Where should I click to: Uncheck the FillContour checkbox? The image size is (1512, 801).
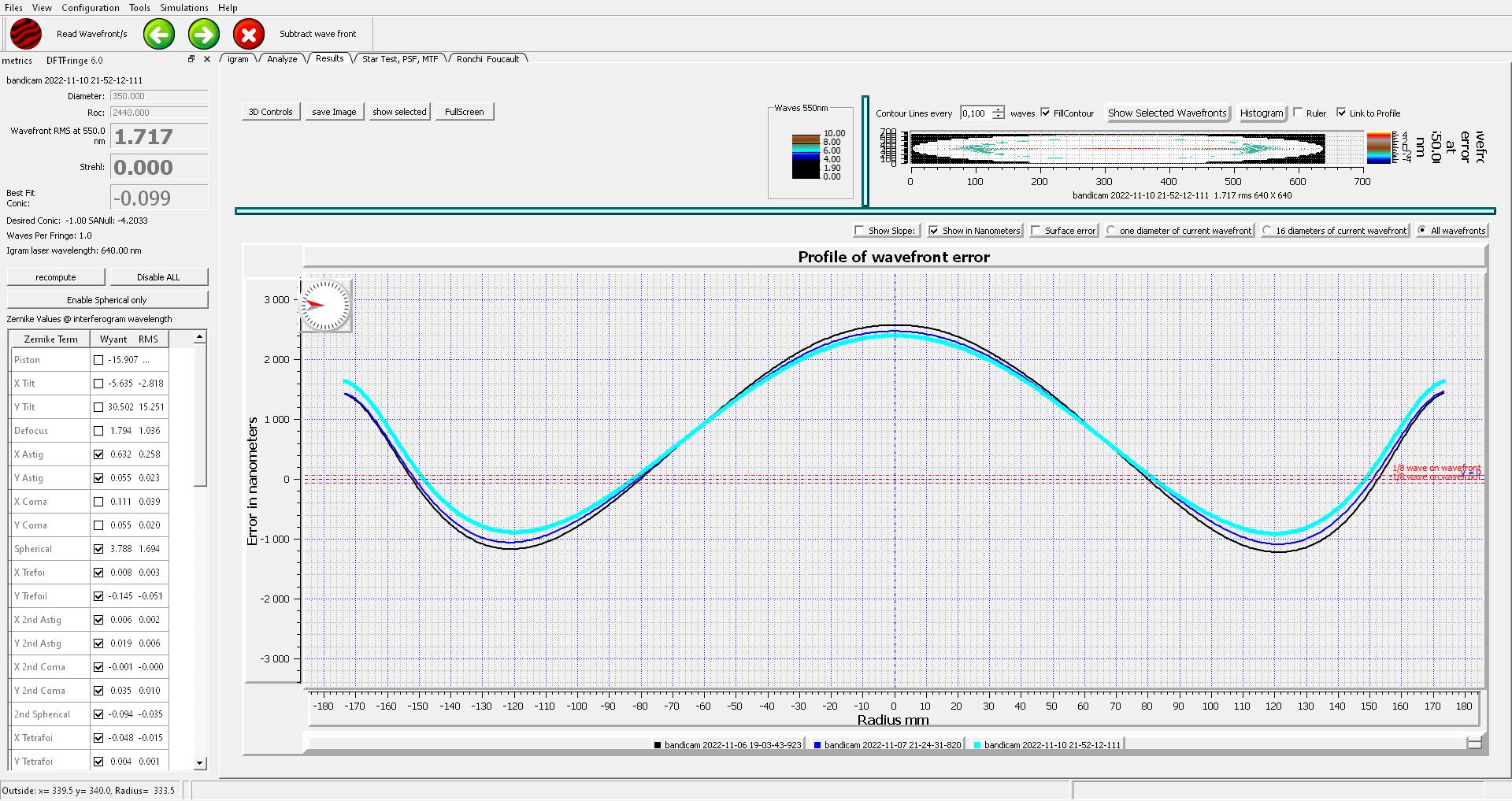pyautogui.click(x=1046, y=113)
